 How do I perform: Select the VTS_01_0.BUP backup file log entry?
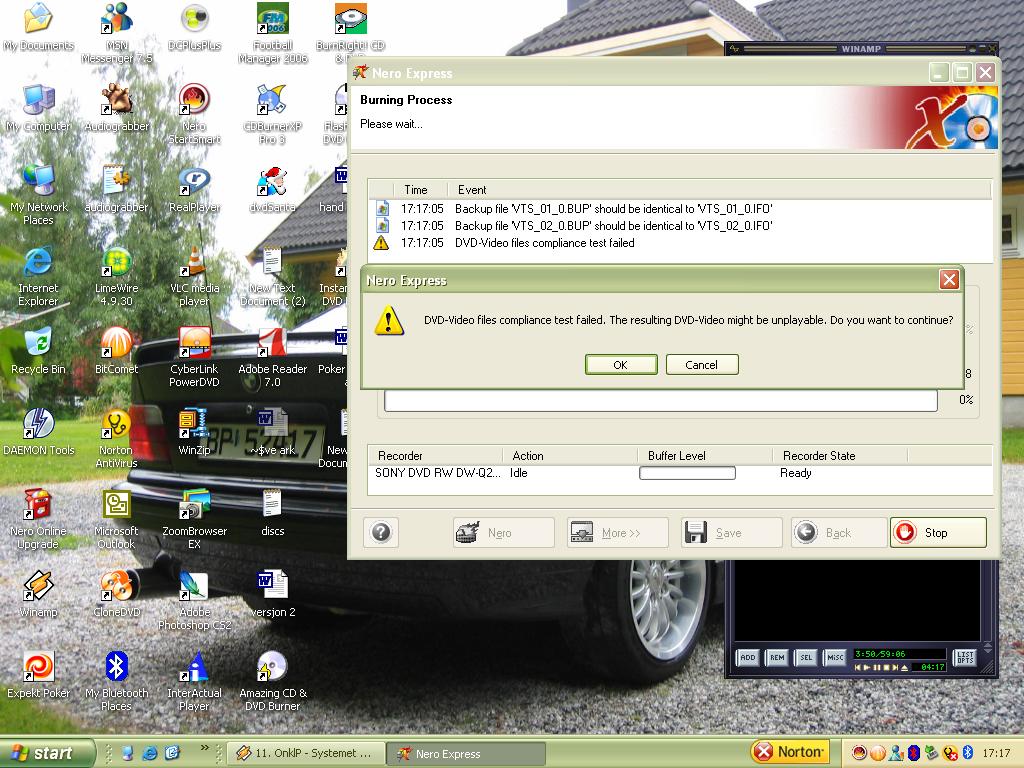[679, 208]
